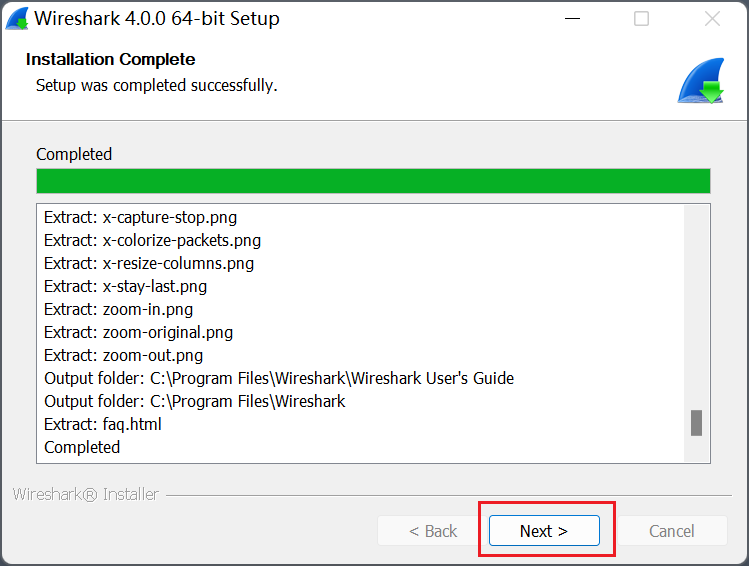
Task: Select the 'Extract: x-colorize-packets.png' log entry
Action: tap(152, 240)
